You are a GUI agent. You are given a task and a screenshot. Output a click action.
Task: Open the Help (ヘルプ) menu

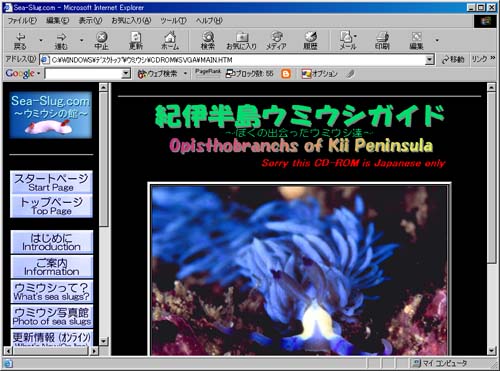[x=209, y=21]
